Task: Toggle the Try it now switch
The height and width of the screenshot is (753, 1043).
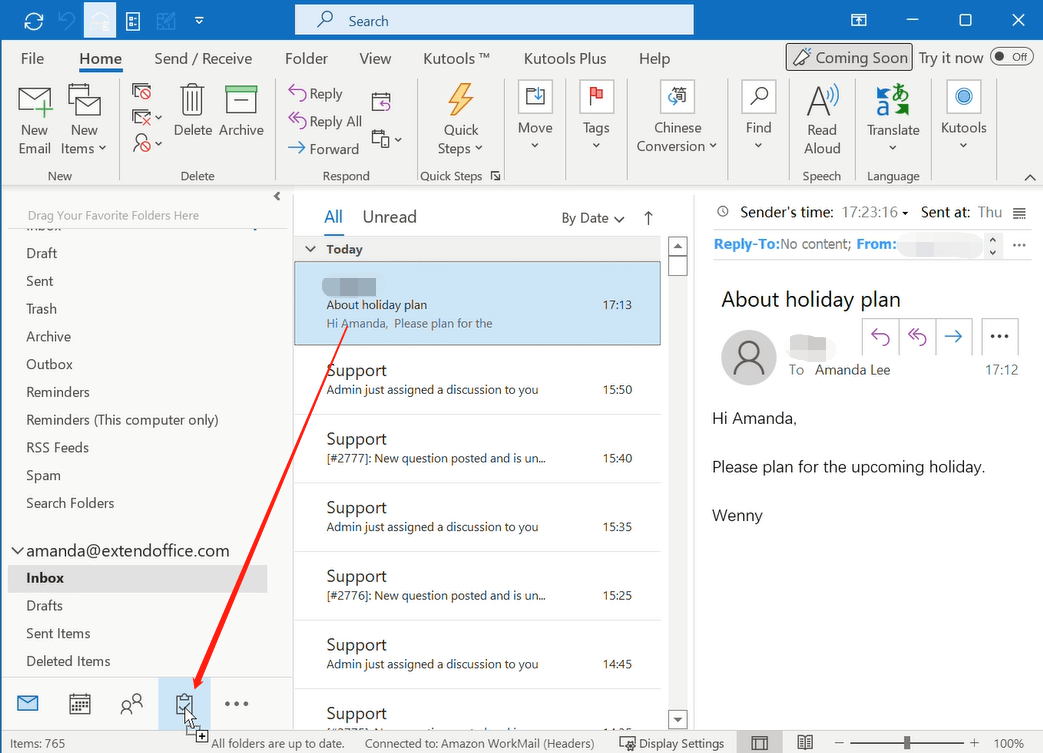Action: [1011, 57]
